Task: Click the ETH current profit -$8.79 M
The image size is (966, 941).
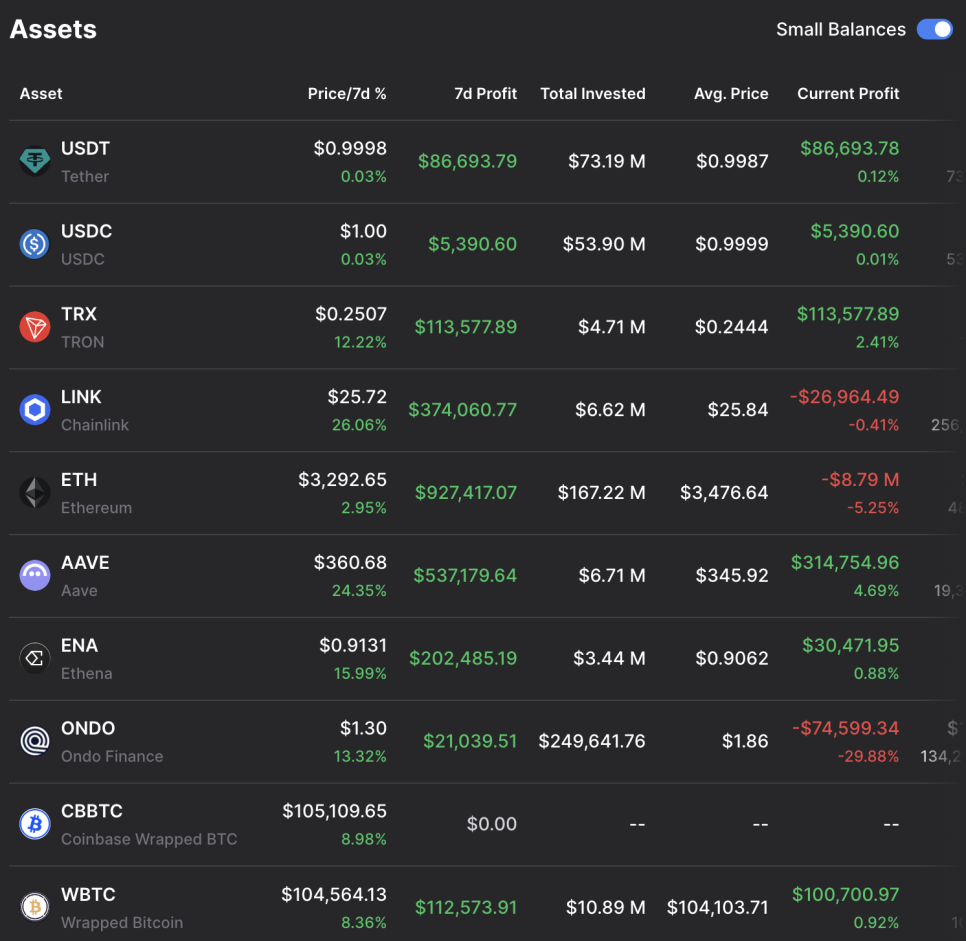Action: point(860,479)
